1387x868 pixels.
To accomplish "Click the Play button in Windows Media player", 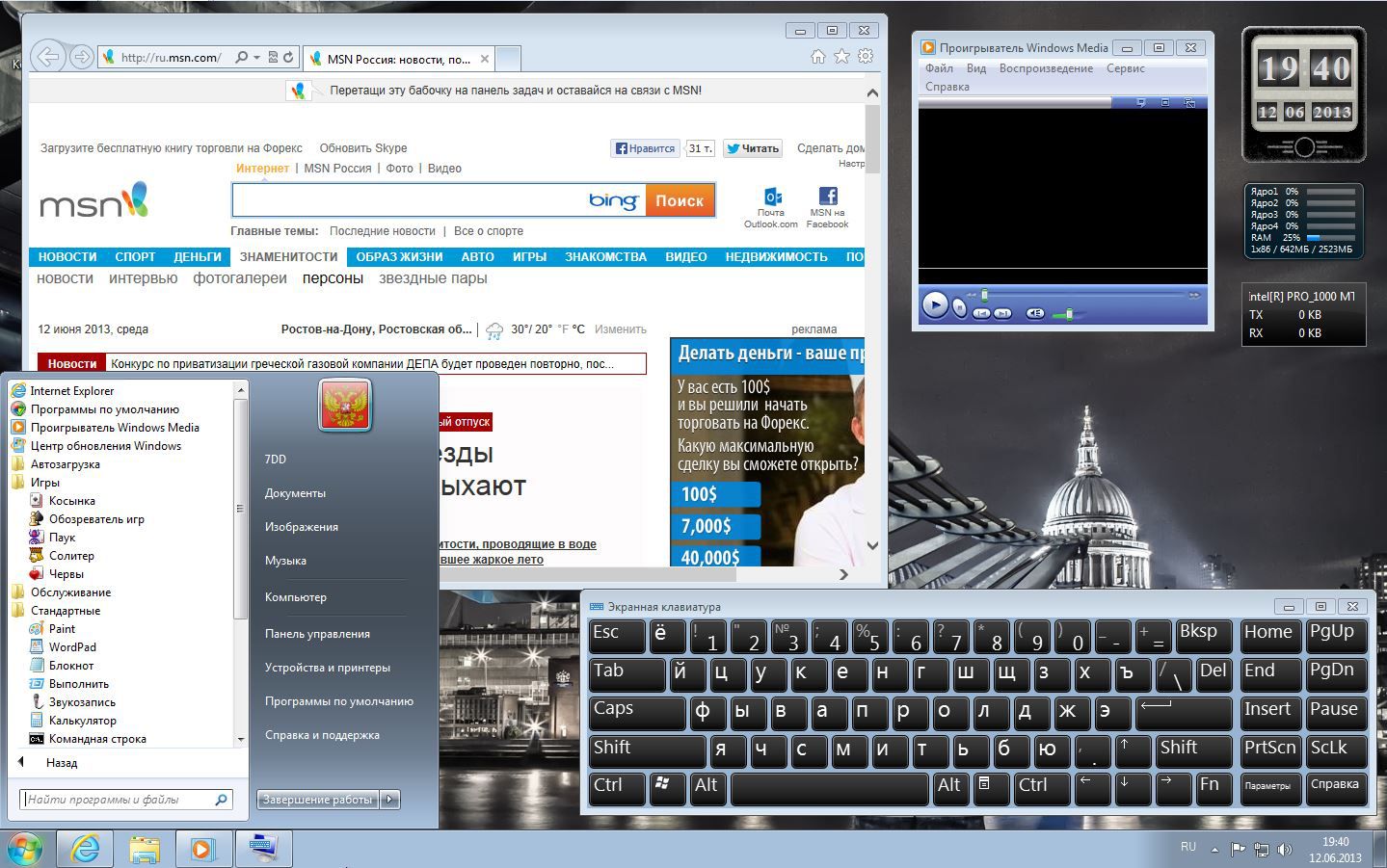I will (x=934, y=304).
